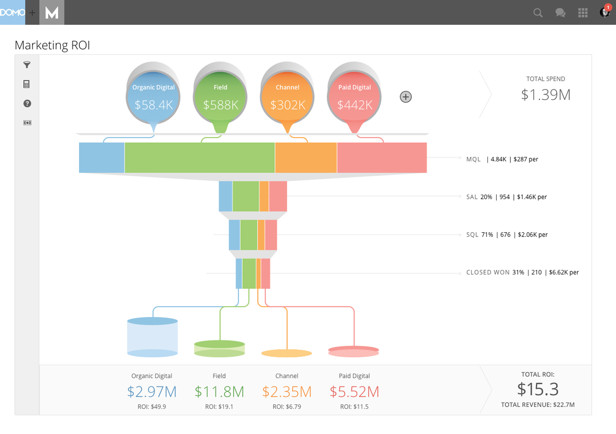Select the Organic Digital $58.4K bubble
616x434 pixels.
click(x=153, y=97)
